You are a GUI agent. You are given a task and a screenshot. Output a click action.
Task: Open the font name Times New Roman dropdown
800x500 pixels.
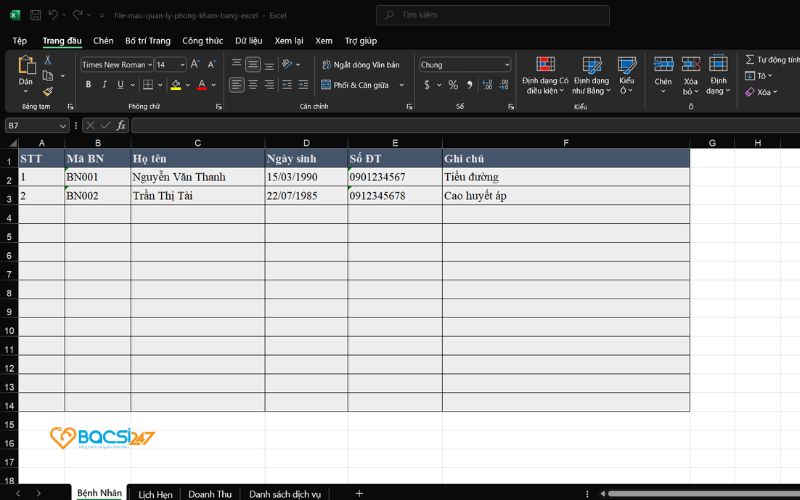(150, 65)
